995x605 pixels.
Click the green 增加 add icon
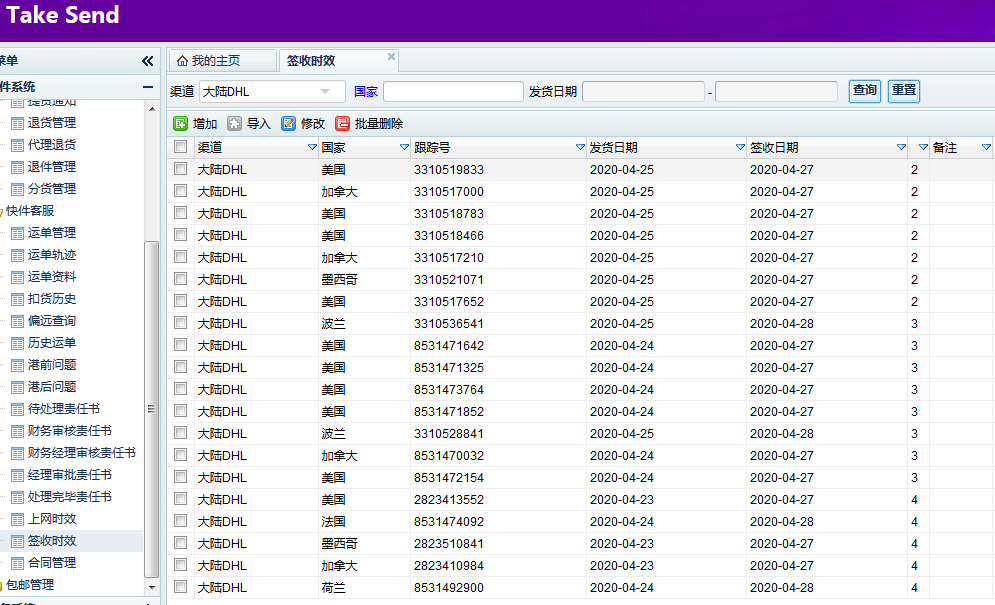(x=181, y=124)
